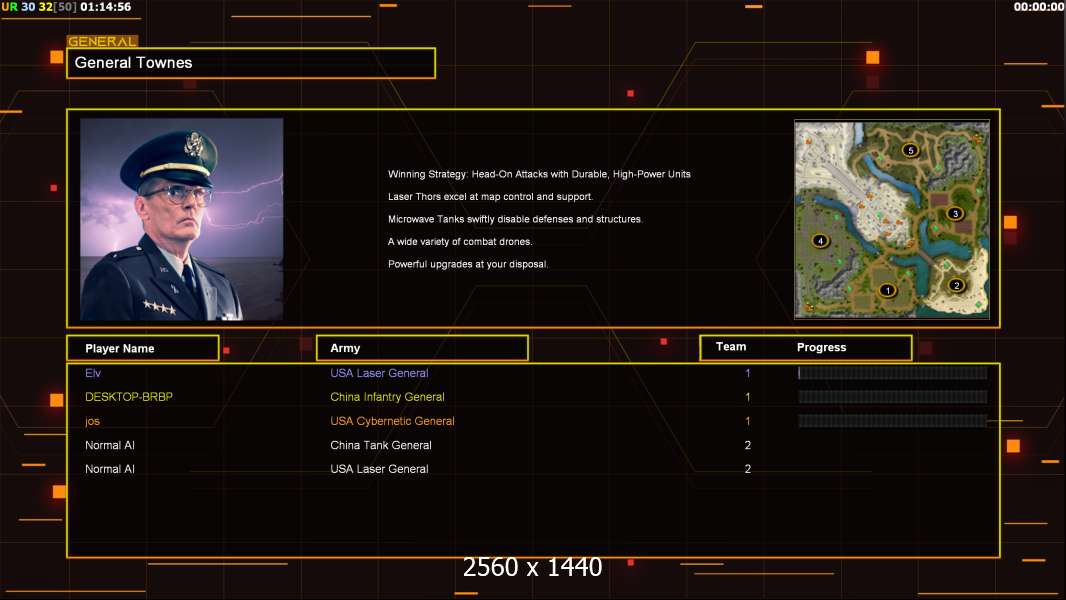This screenshot has height=600, width=1066.
Task: Click China Tank General army entry
Action: 381,445
